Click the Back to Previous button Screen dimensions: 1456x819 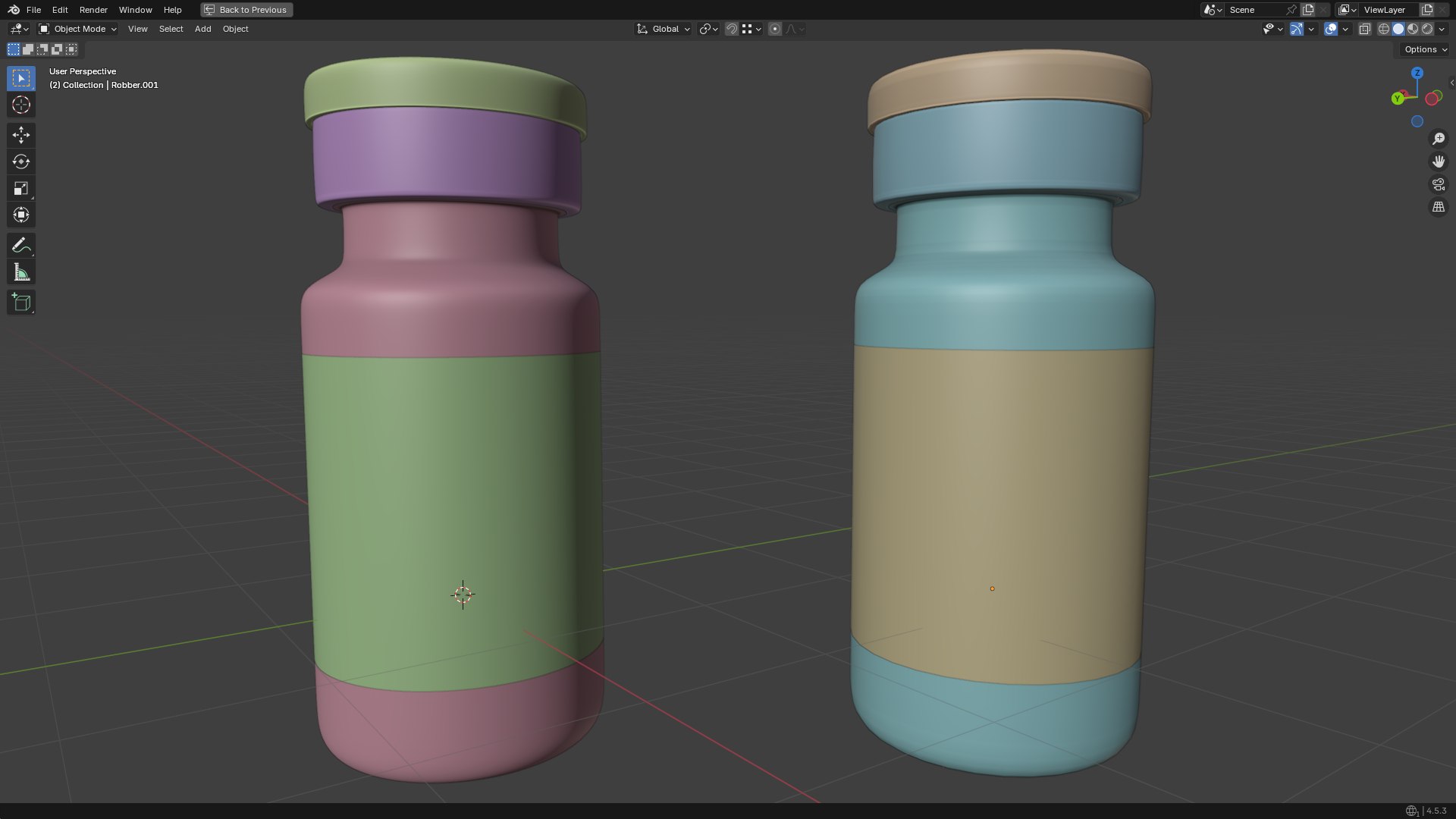(x=246, y=10)
